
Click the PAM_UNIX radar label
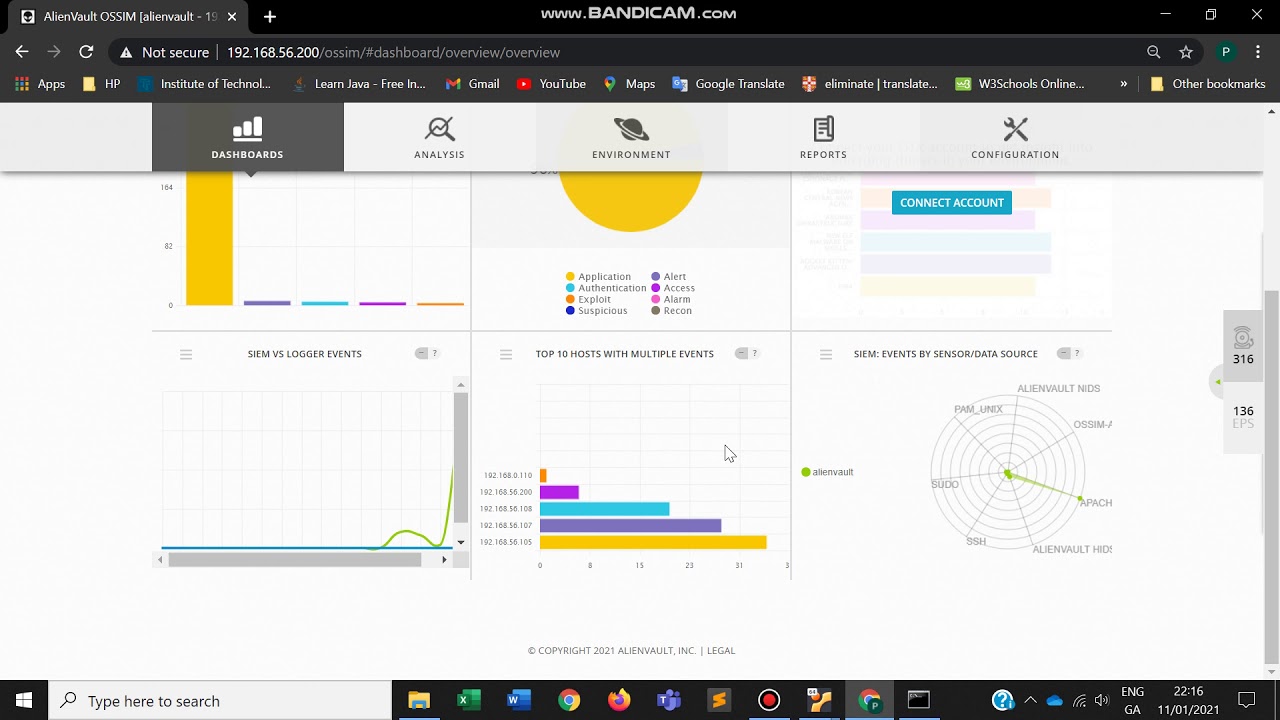click(978, 409)
